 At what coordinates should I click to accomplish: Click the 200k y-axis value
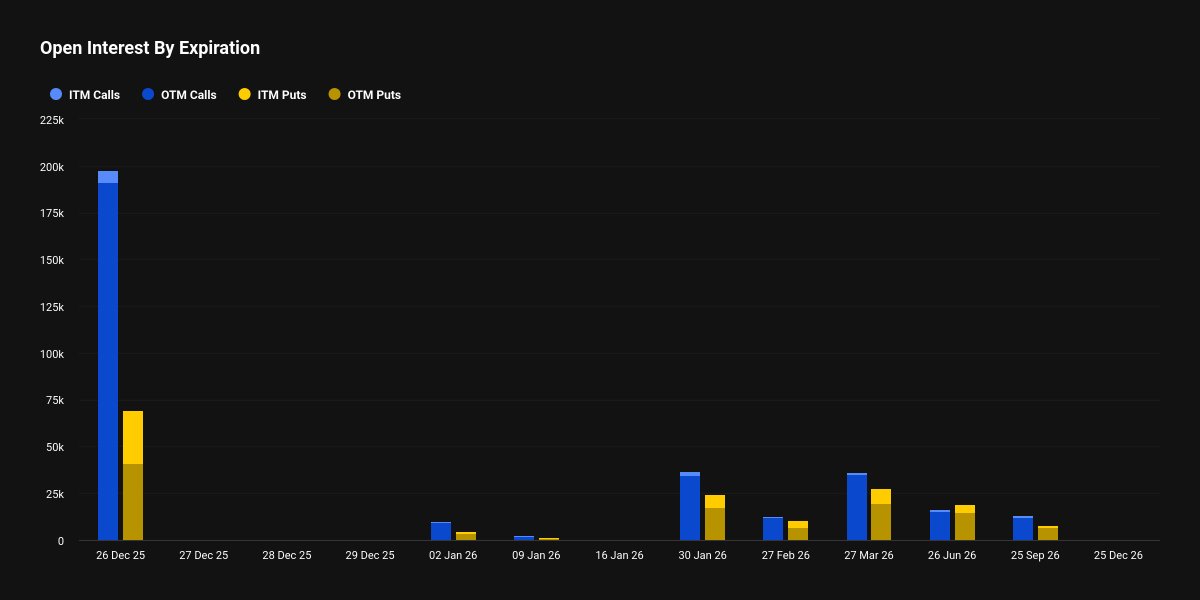[x=52, y=167]
